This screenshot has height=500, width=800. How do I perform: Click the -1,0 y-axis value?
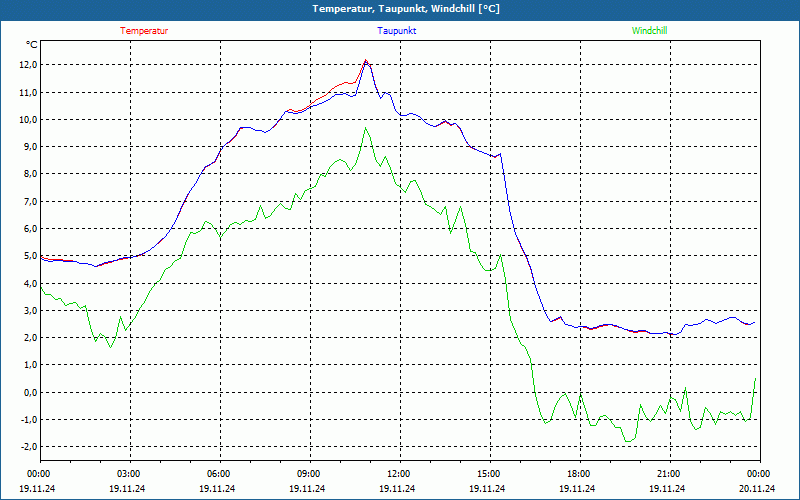(x=29, y=419)
